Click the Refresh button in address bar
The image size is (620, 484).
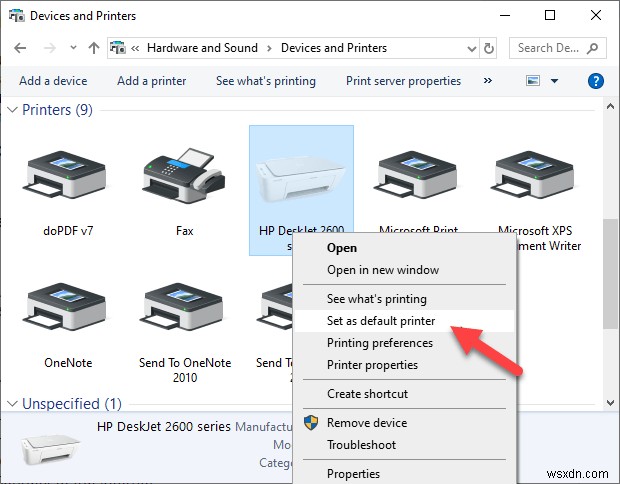pos(489,48)
